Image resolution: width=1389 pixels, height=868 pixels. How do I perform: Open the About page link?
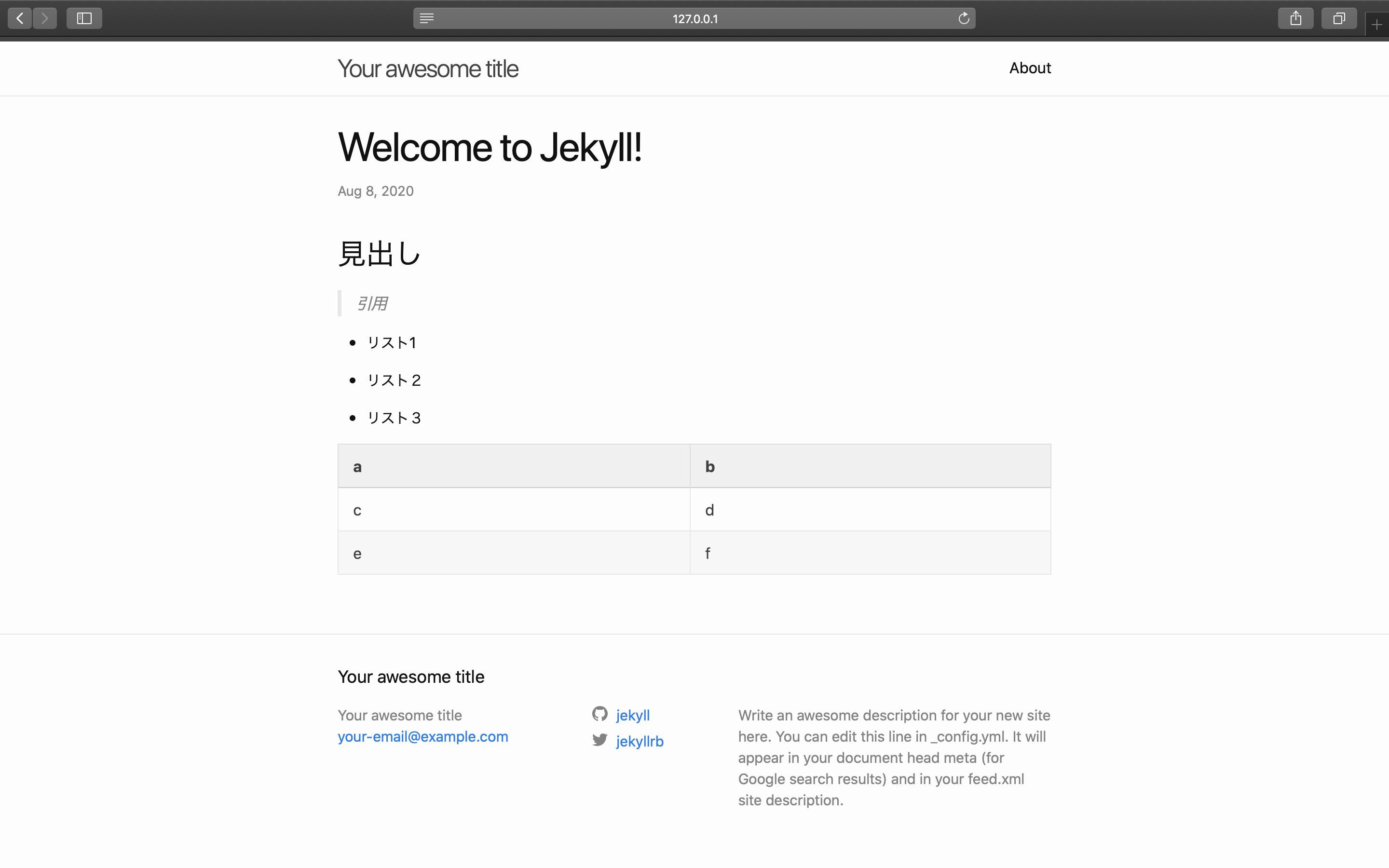pyautogui.click(x=1030, y=68)
